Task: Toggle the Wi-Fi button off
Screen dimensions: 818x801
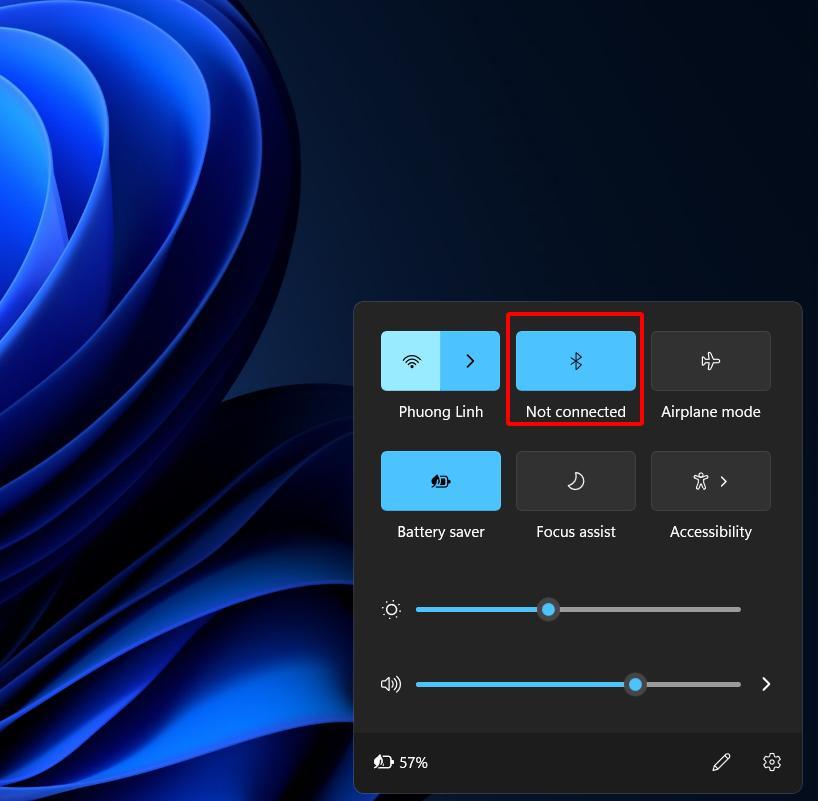Action: pos(411,361)
